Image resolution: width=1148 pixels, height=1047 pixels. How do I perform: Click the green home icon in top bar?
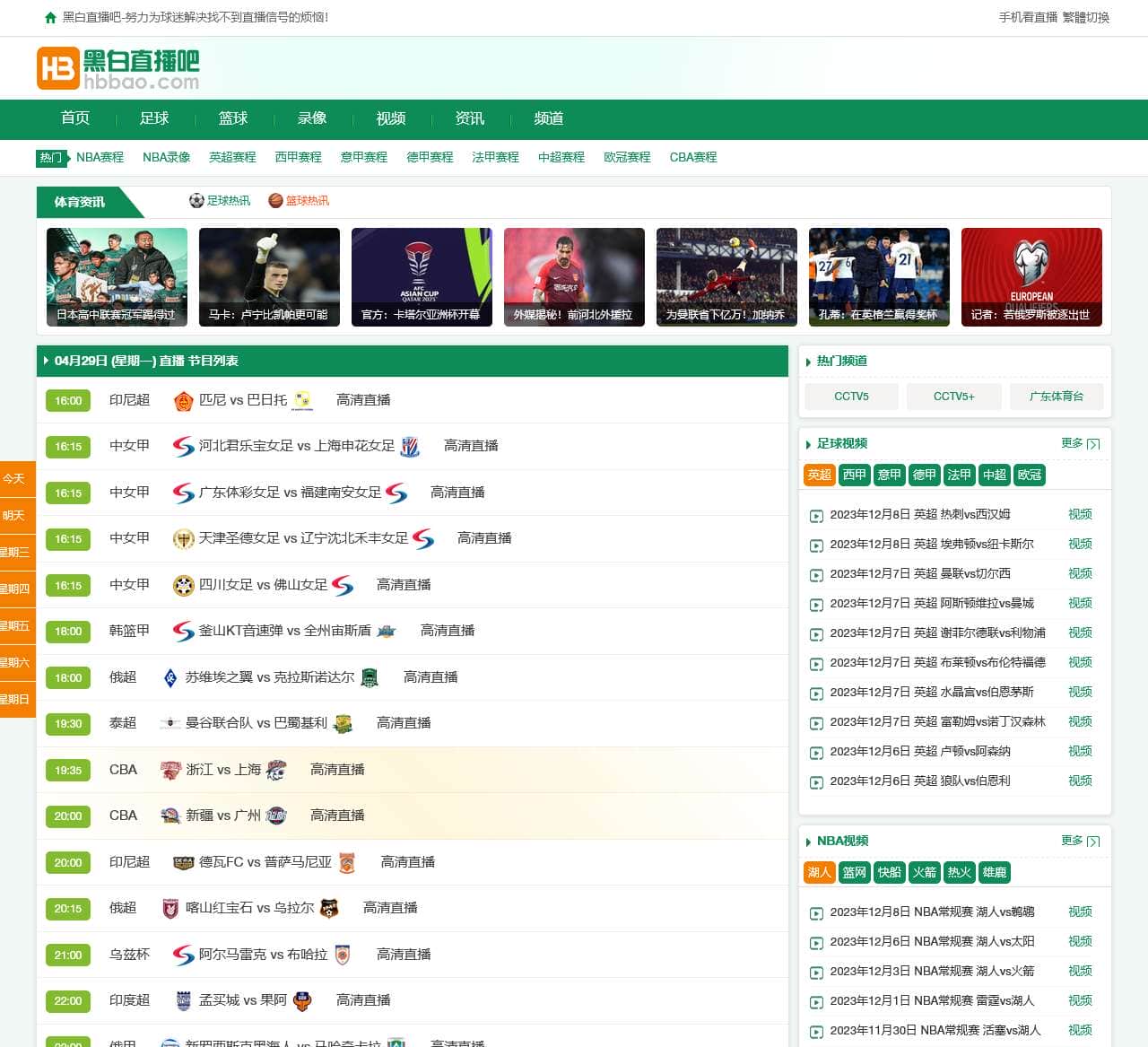(x=50, y=17)
